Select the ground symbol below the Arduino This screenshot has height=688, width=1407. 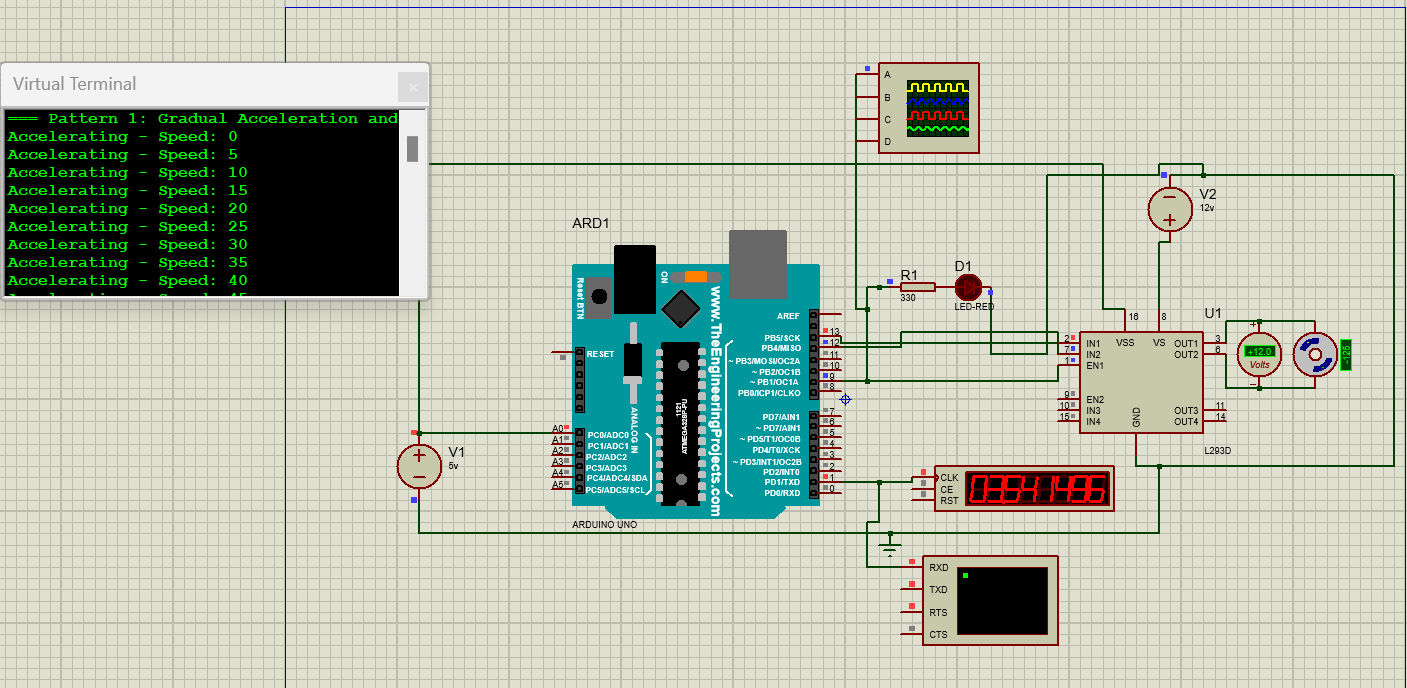pyautogui.click(x=889, y=547)
